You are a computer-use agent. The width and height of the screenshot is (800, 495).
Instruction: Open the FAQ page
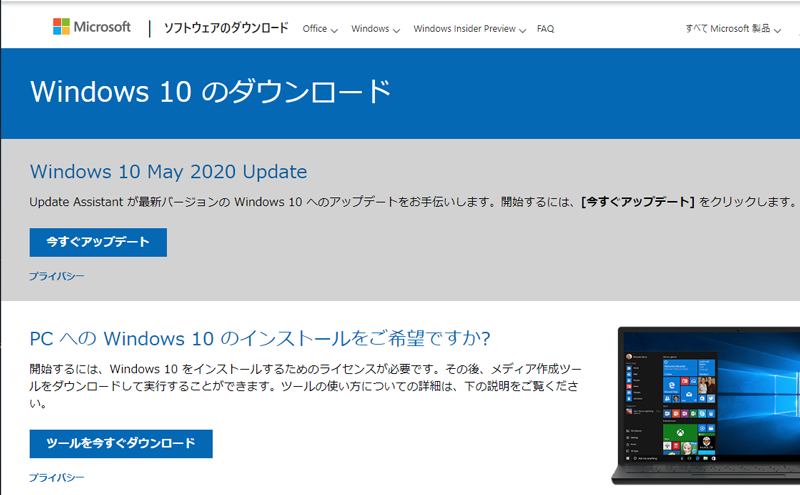545,29
